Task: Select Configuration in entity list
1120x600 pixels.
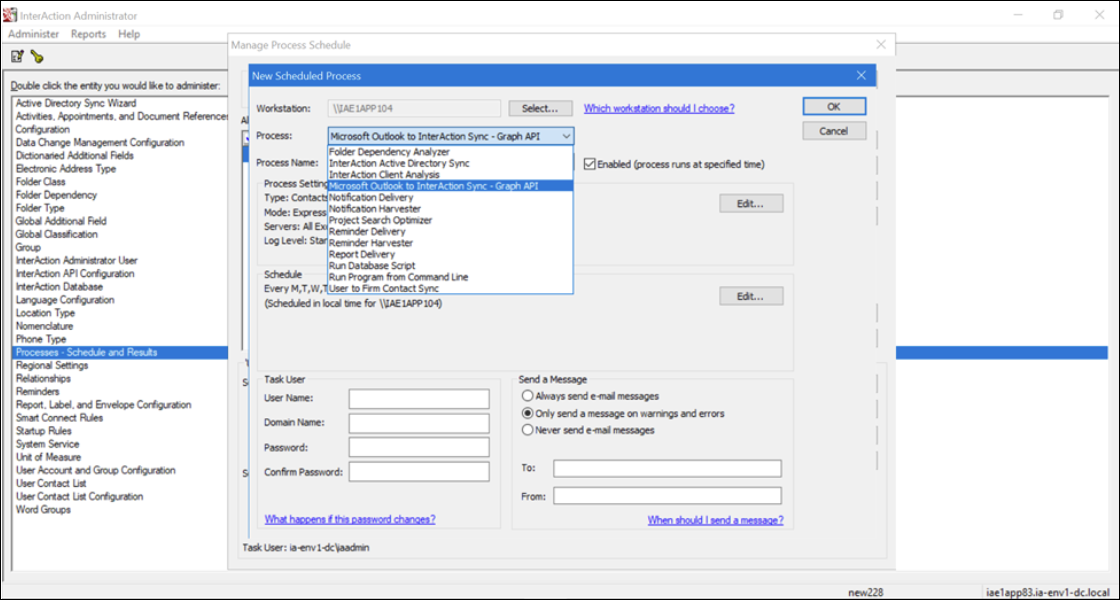Action: [x=43, y=129]
